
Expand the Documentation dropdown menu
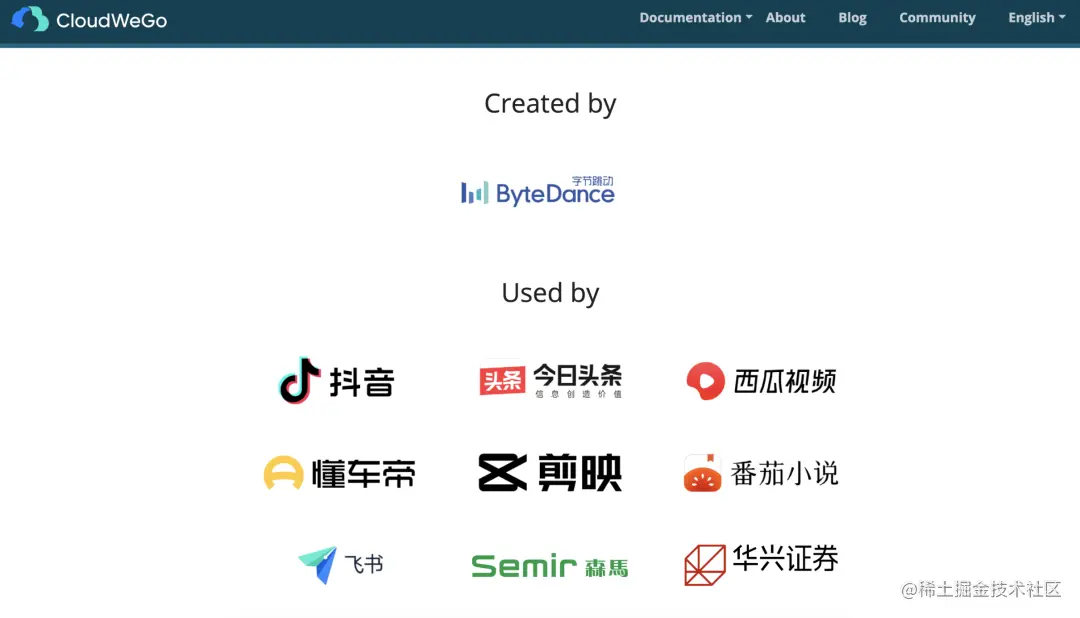695,18
